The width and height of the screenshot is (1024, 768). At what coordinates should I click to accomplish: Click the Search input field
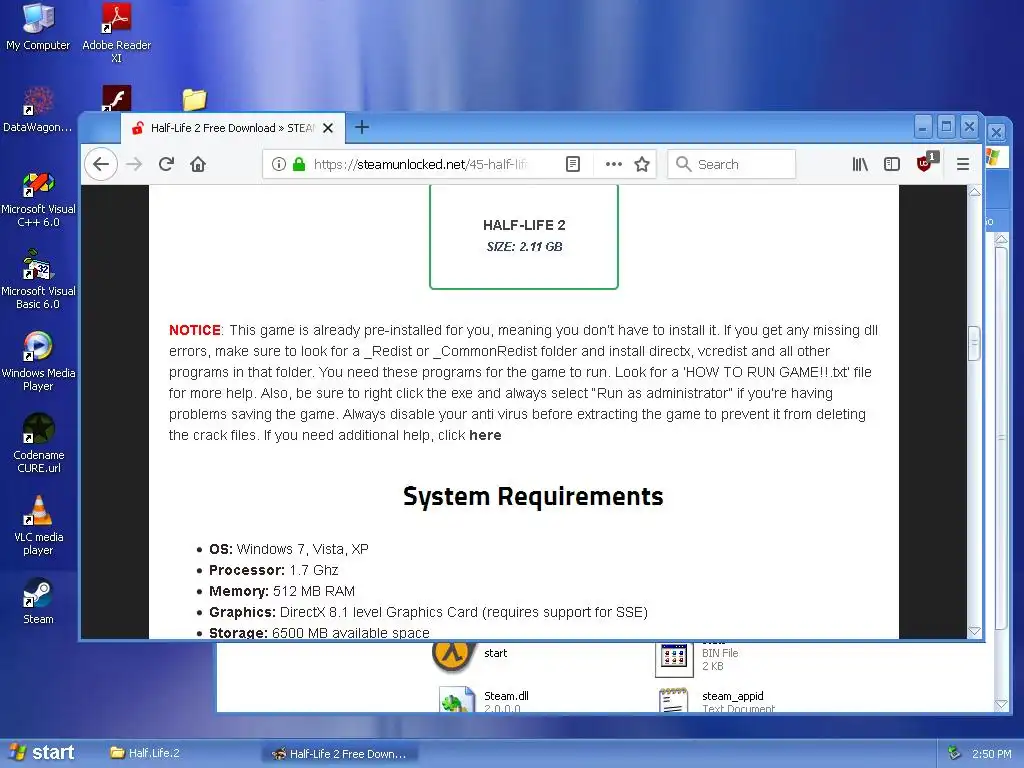point(731,164)
